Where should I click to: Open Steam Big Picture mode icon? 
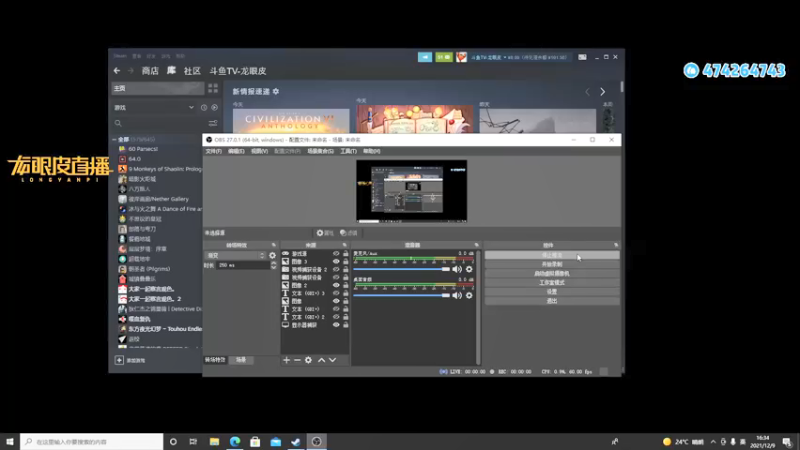(582, 57)
